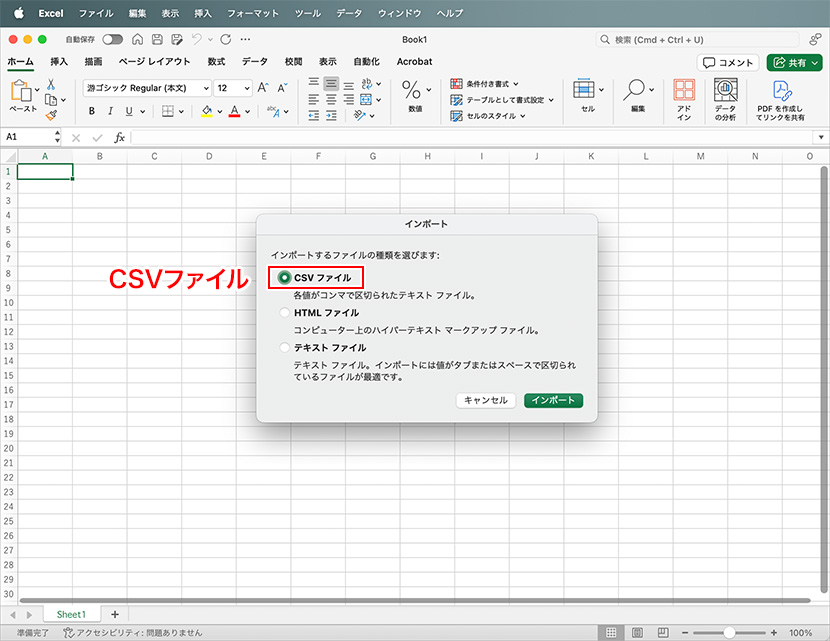Screen dimensions: 830x641
Task: Click the Wrap Text icon
Action: 366,84
